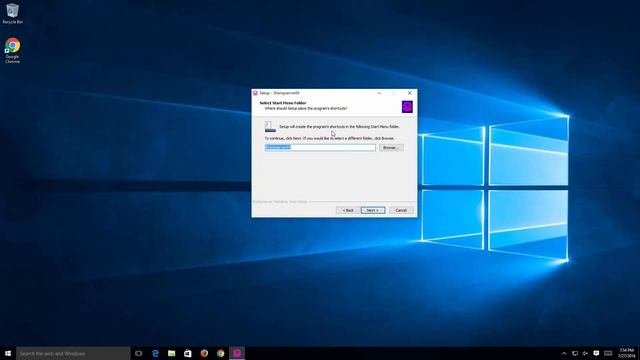Launch Chrome from the taskbar
This screenshot has width=640, height=360.
point(220,353)
